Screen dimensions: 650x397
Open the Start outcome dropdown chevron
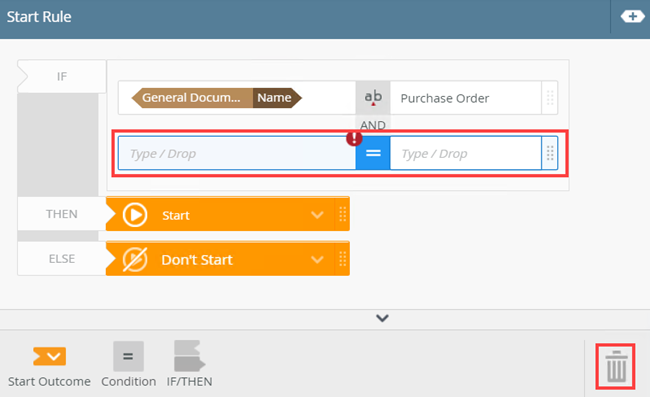pos(317,215)
